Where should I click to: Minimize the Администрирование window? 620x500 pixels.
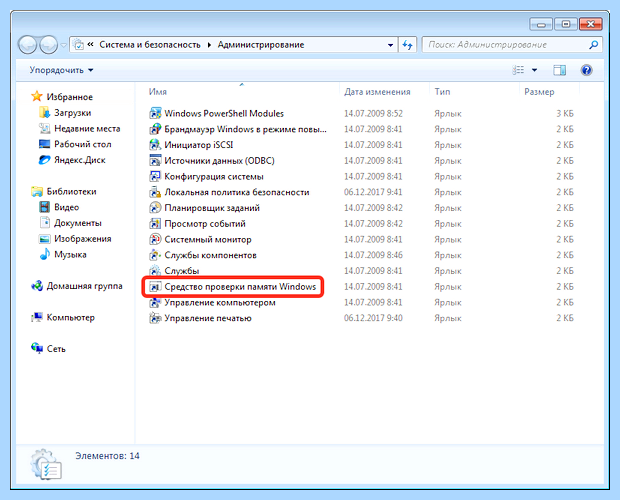click(x=541, y=25)
